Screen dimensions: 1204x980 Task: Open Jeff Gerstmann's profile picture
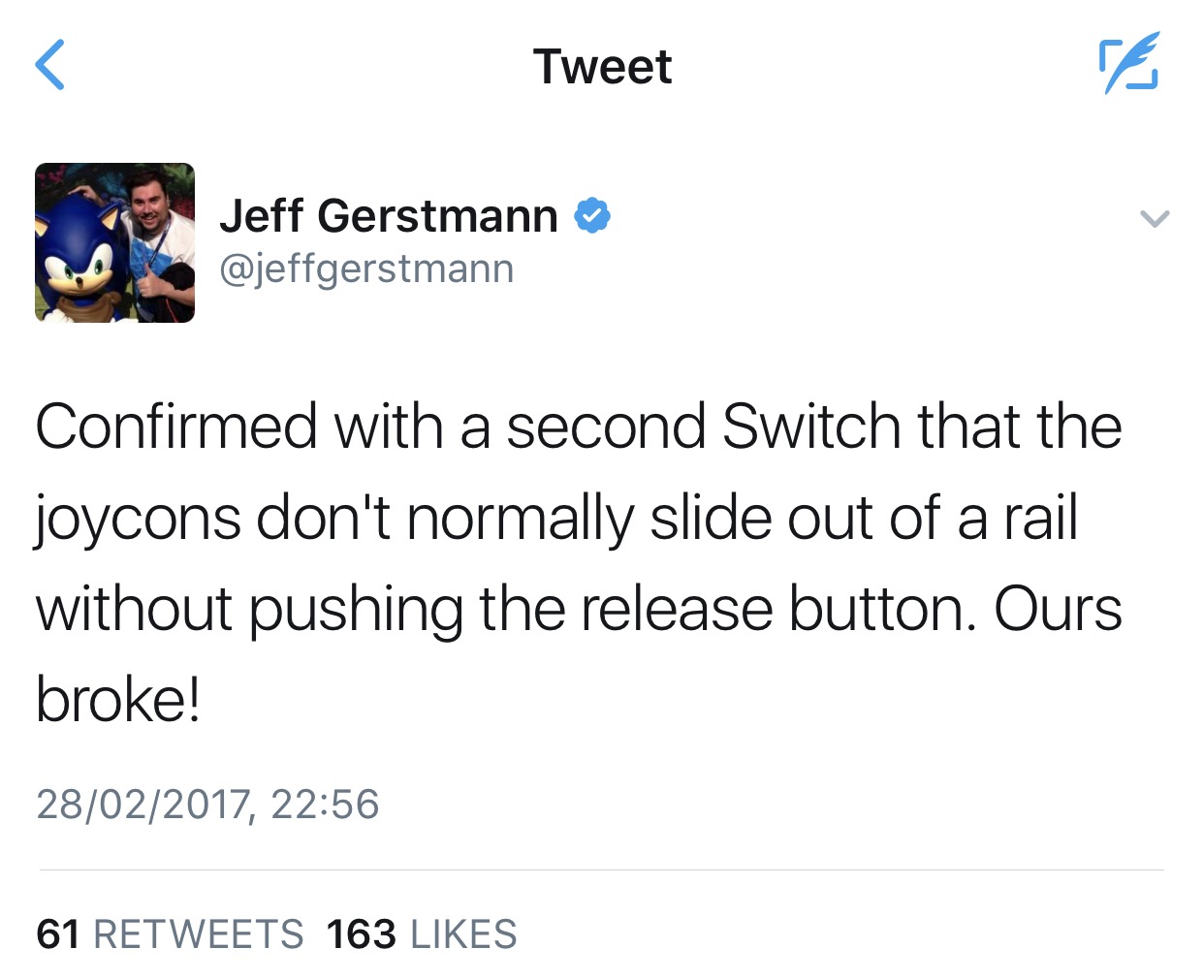click(x=114, y=242)
